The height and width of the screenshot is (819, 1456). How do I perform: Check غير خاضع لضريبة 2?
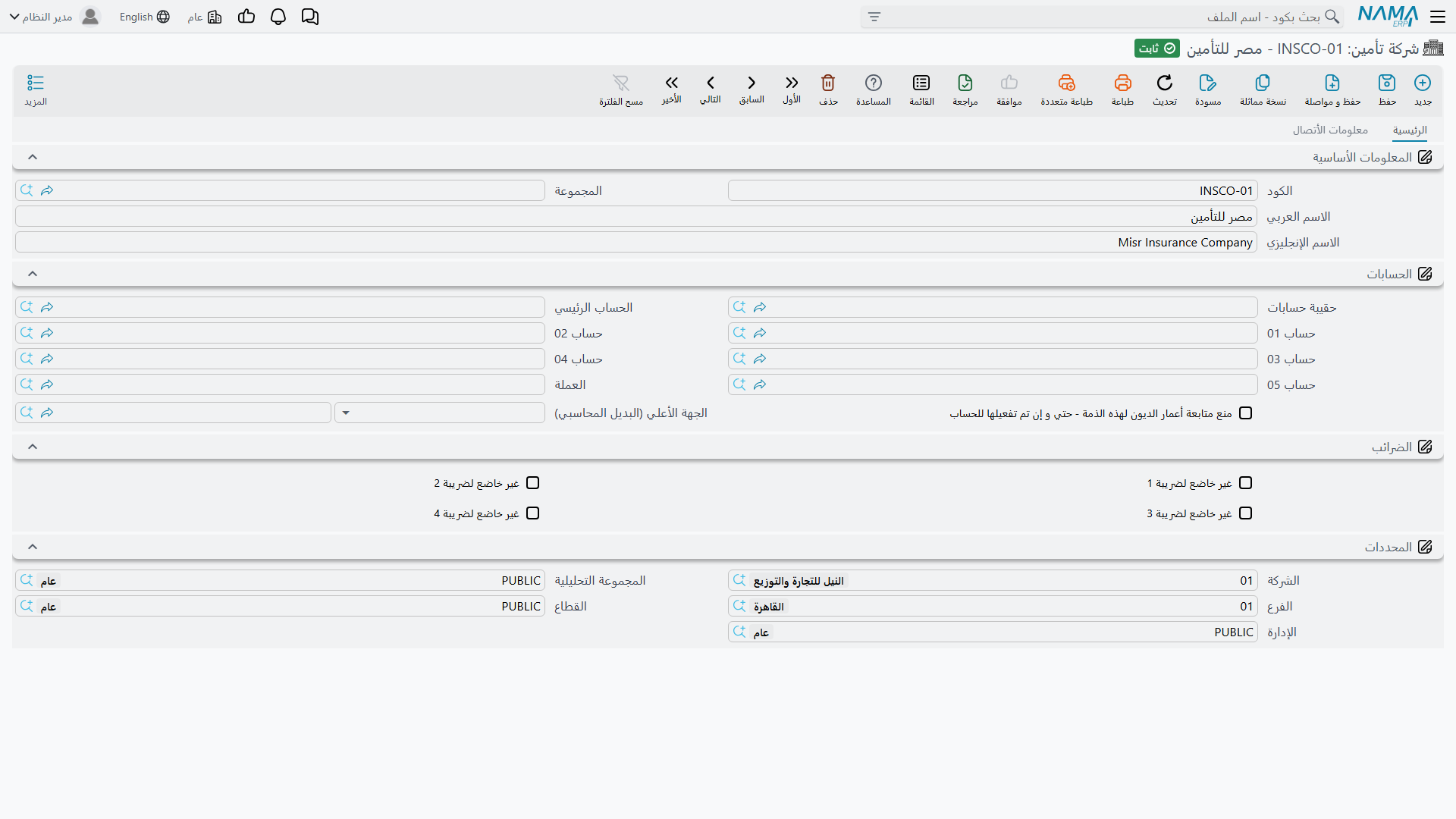pos(532,483)
